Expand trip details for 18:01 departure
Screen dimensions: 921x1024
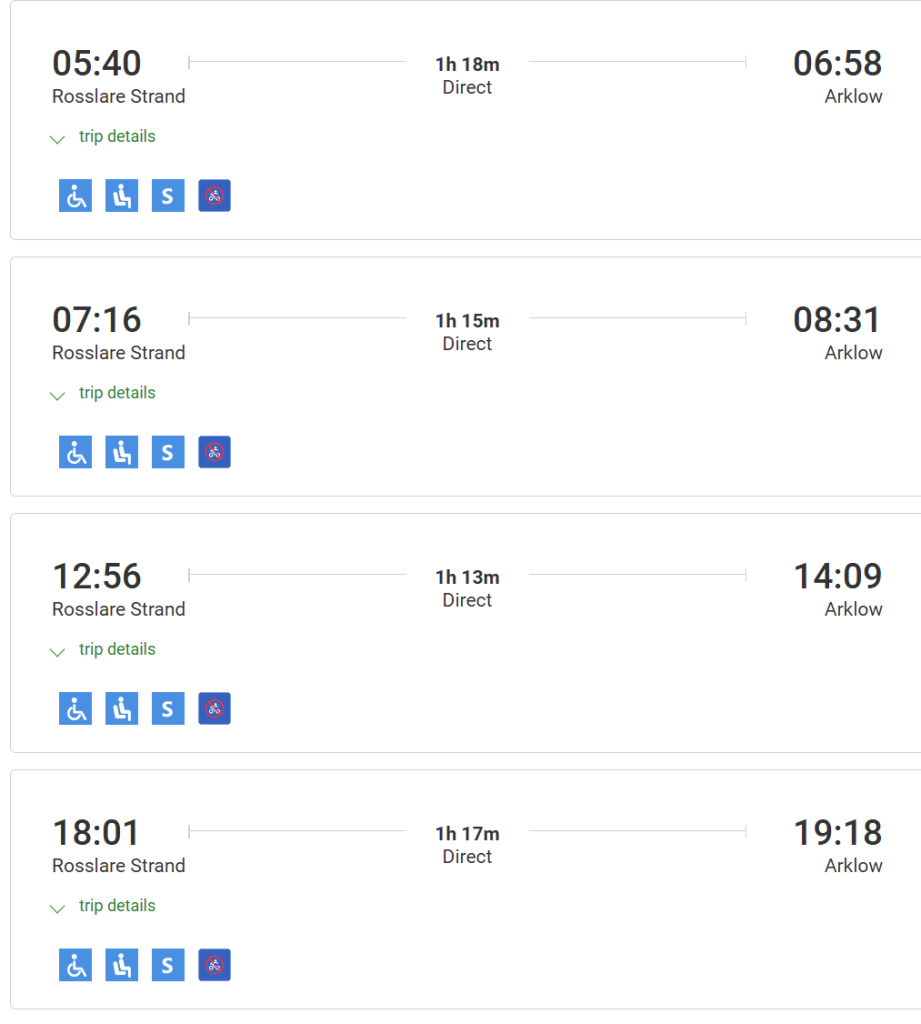coord(117,906)
